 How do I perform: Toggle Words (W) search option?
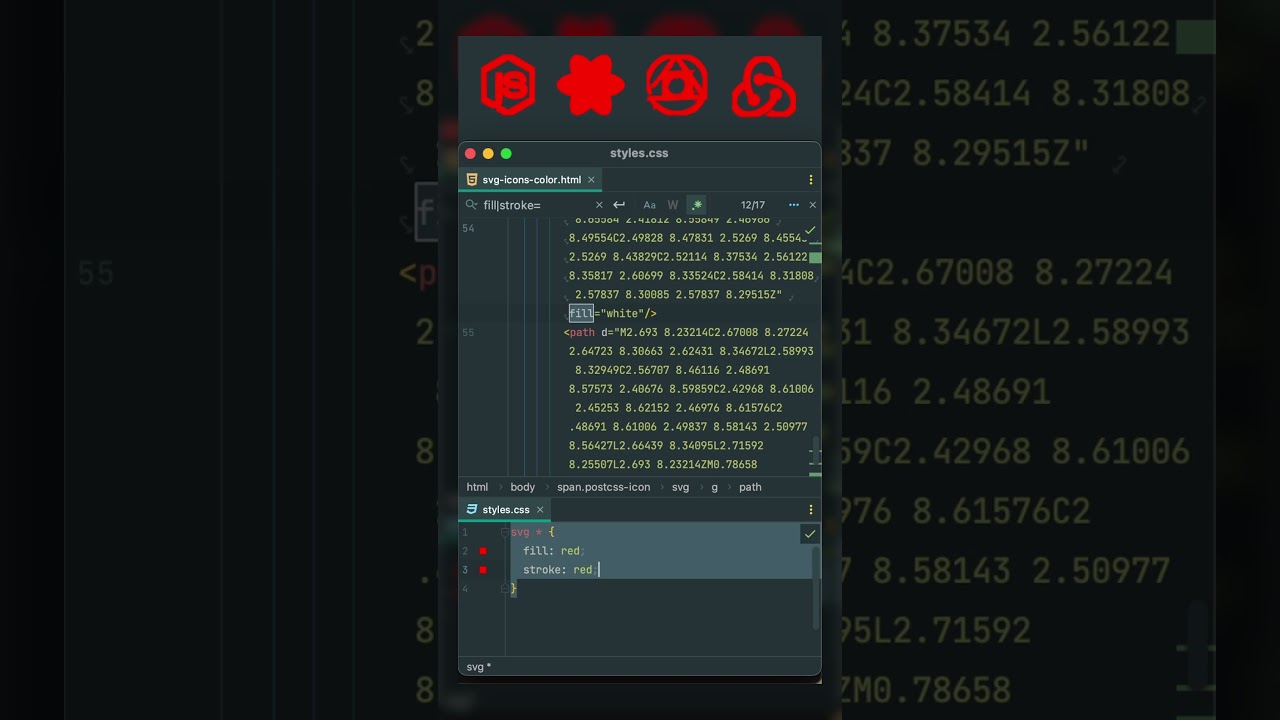(x=673, y=205)
